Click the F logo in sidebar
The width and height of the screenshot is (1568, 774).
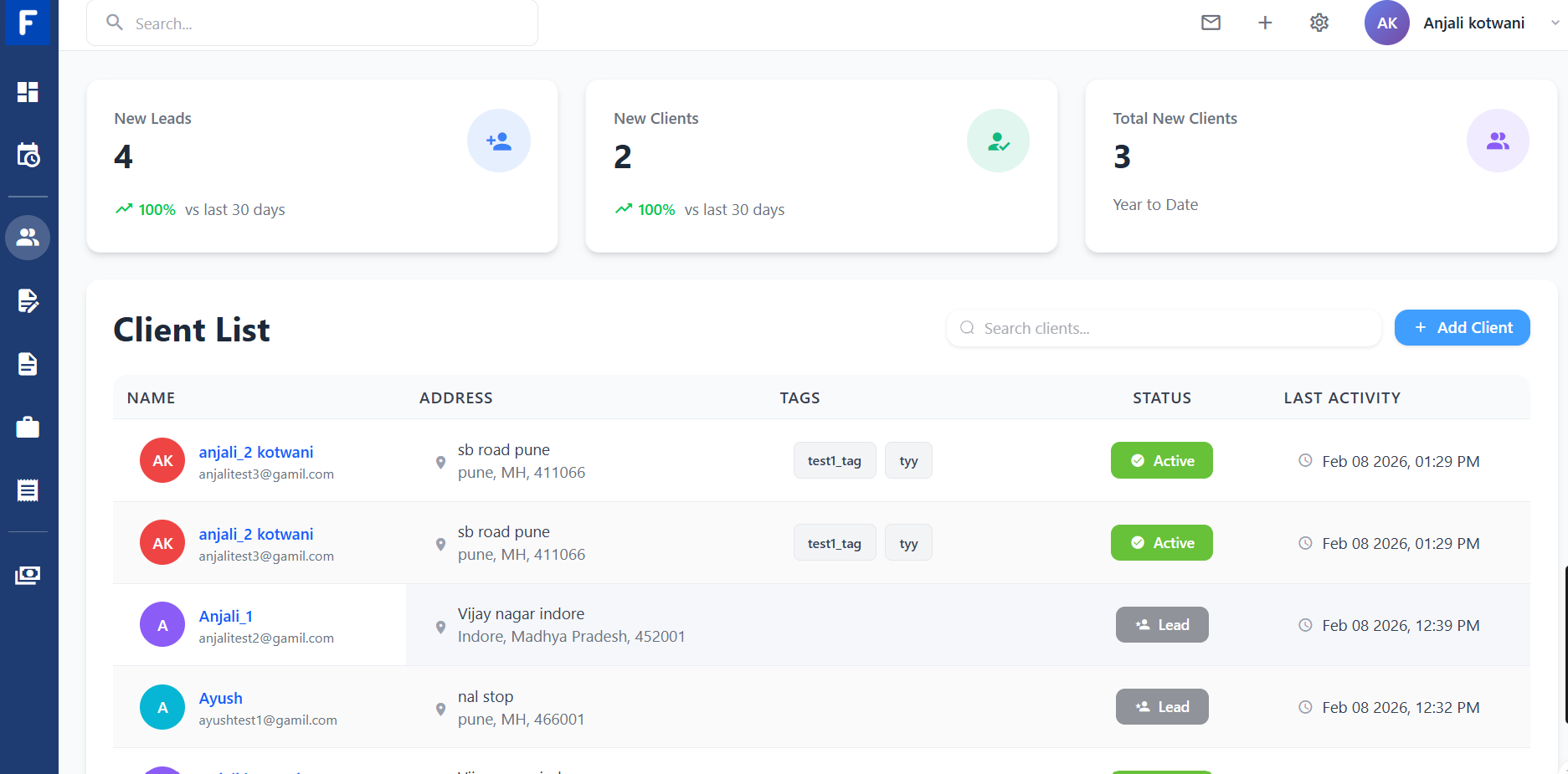tap(28, 22)
